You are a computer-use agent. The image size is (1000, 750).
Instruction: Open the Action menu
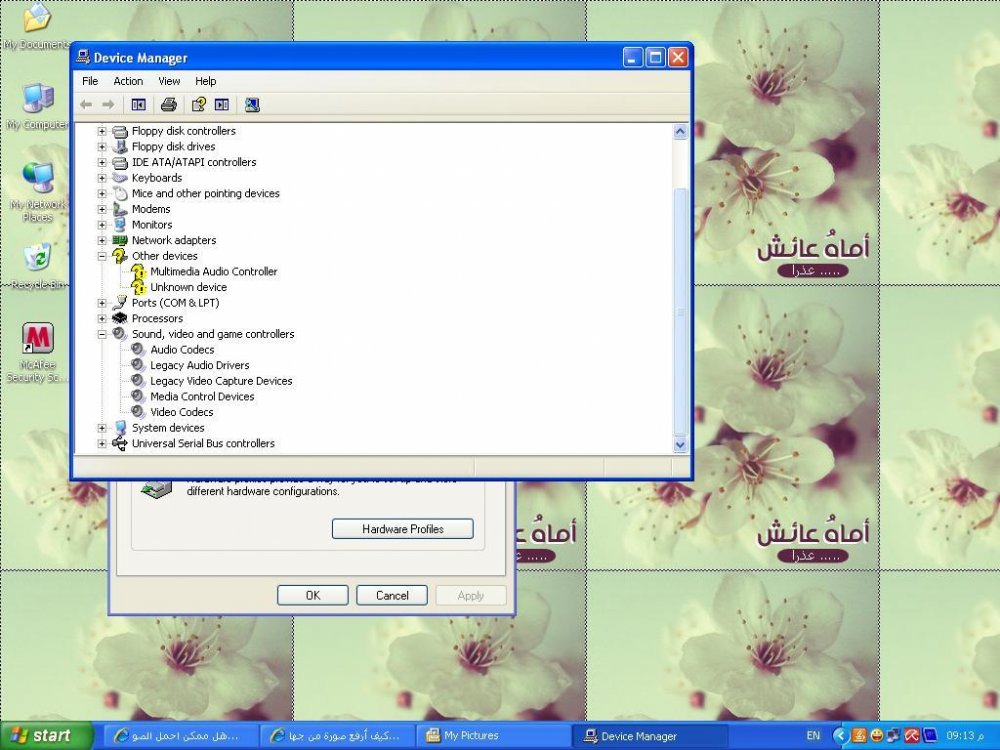128,81
